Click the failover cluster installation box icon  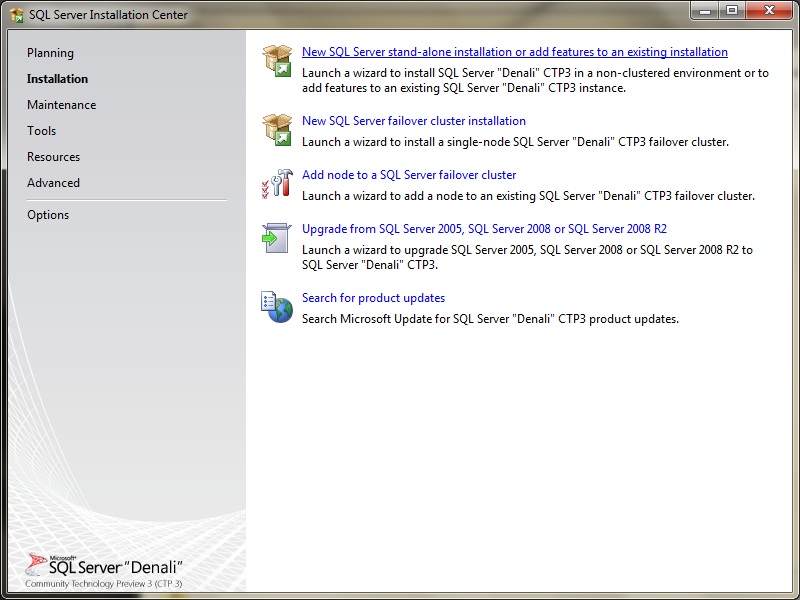(277, 130)
